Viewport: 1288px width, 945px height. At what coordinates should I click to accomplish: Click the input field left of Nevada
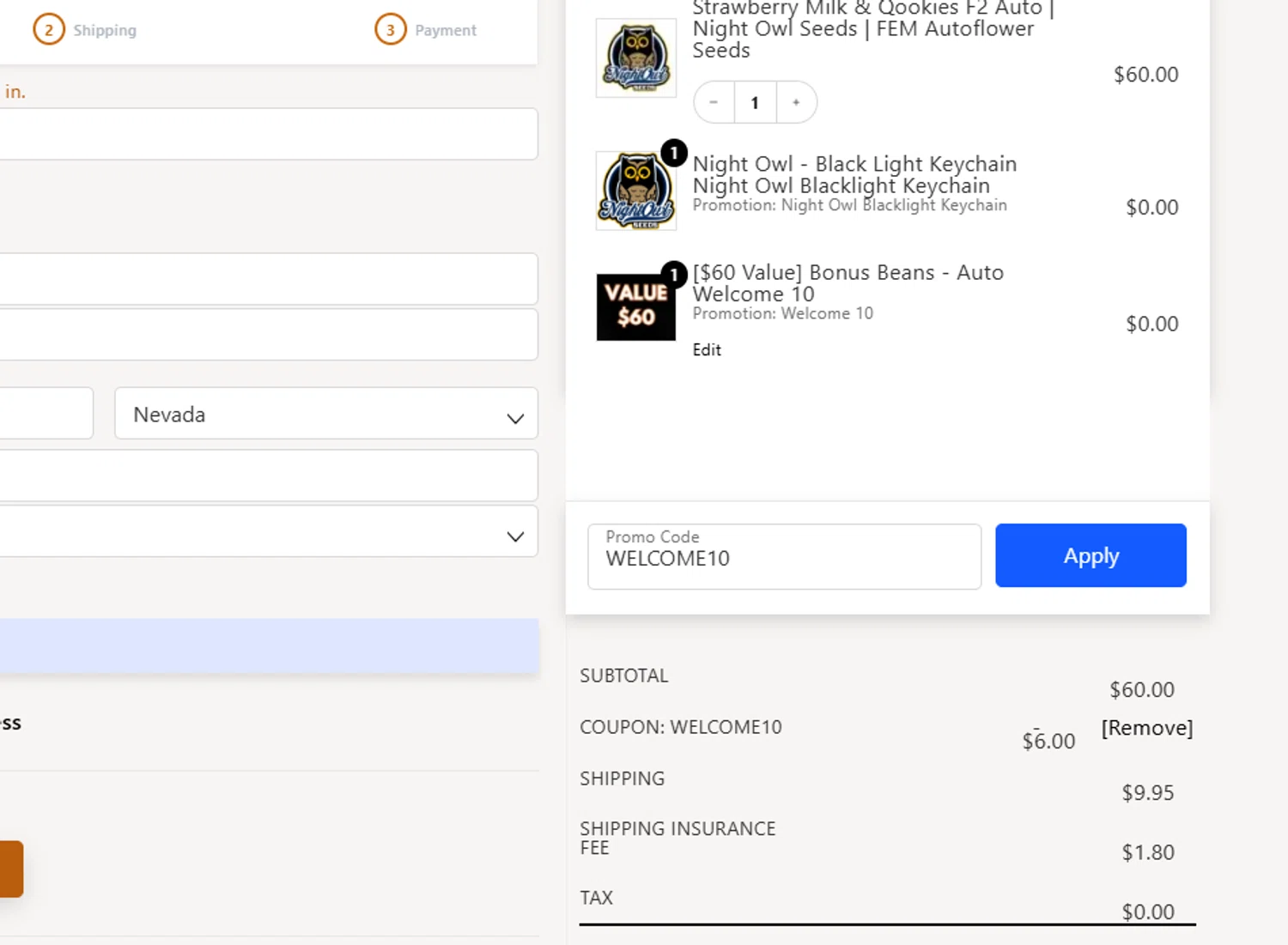click(46, 414)
